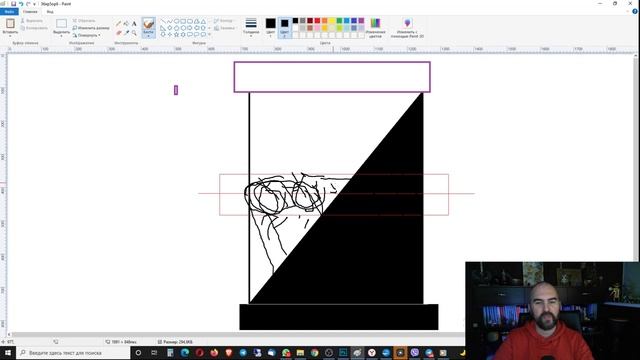The width and height of the screenshot is (640, 360).
Task: Open Google Chrome from the taskbar
Action: pos(314,353)
